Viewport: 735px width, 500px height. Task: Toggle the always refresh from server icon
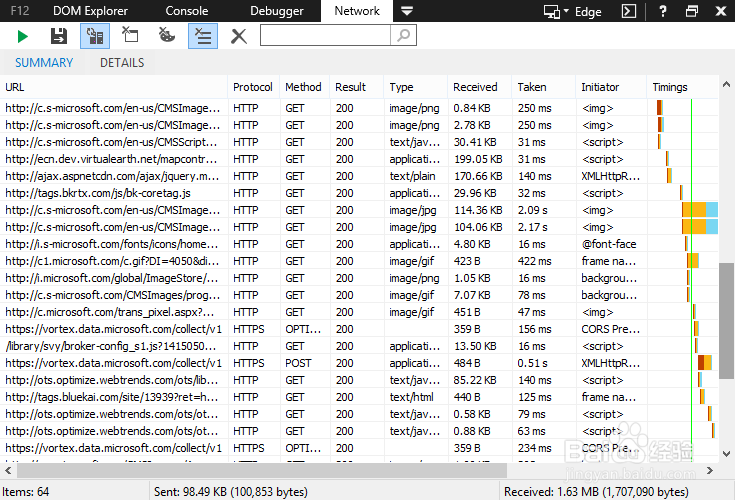[95, 36]
